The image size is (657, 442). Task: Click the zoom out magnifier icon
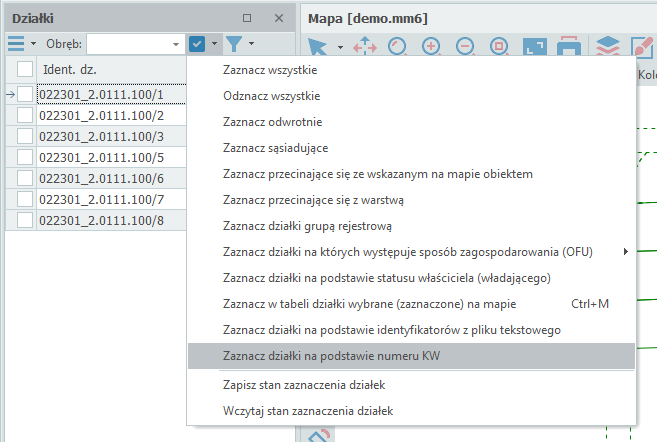point(465,47)
